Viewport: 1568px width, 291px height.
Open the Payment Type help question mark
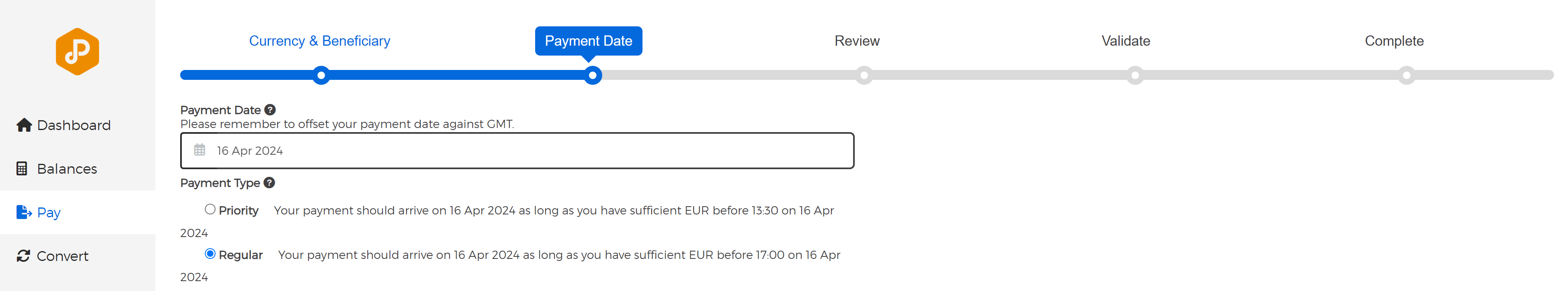pos(269,183)
